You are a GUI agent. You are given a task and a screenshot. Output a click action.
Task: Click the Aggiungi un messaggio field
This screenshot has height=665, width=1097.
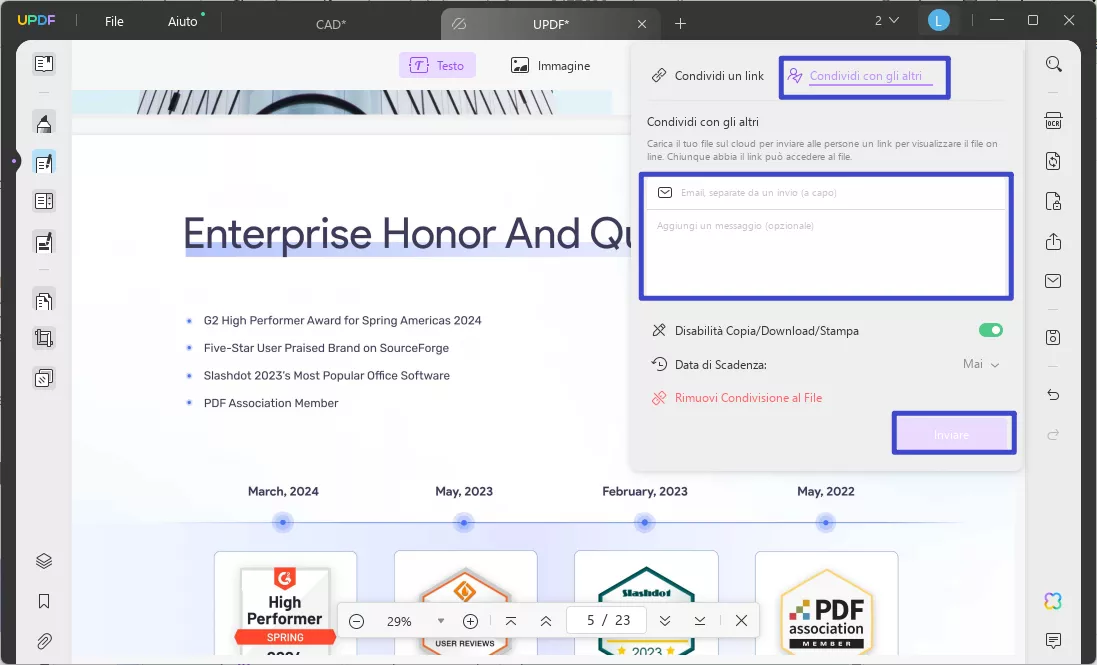click(x=826, y=252)
